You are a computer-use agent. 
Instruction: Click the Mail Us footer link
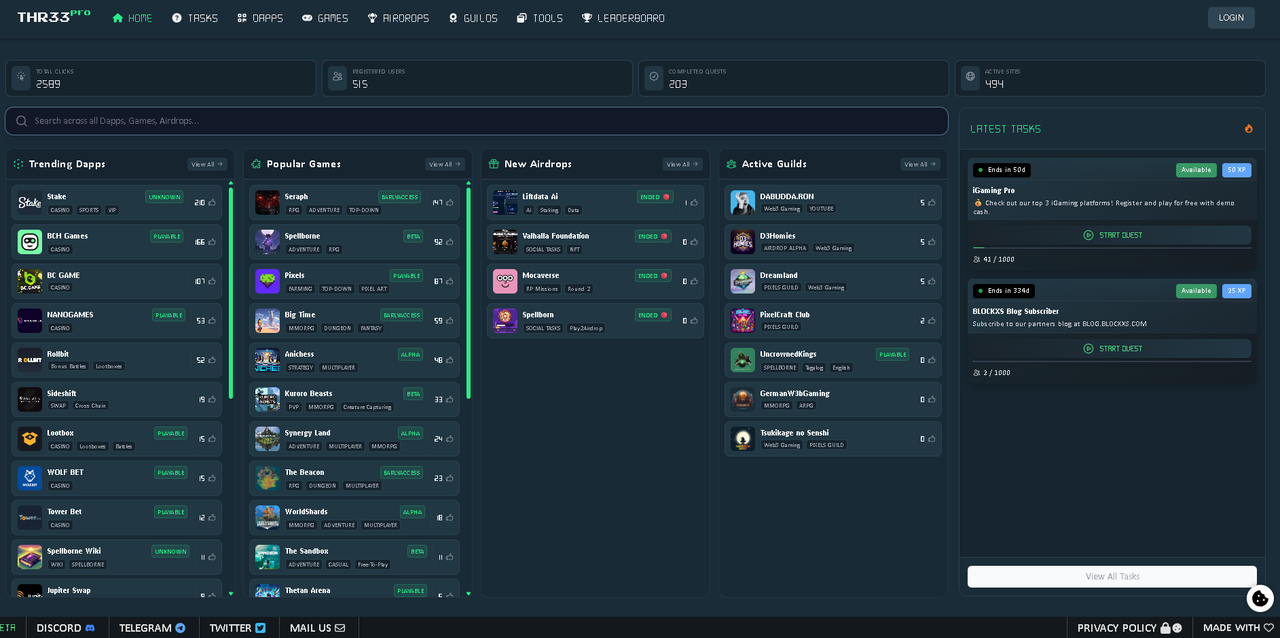point(317,628)
